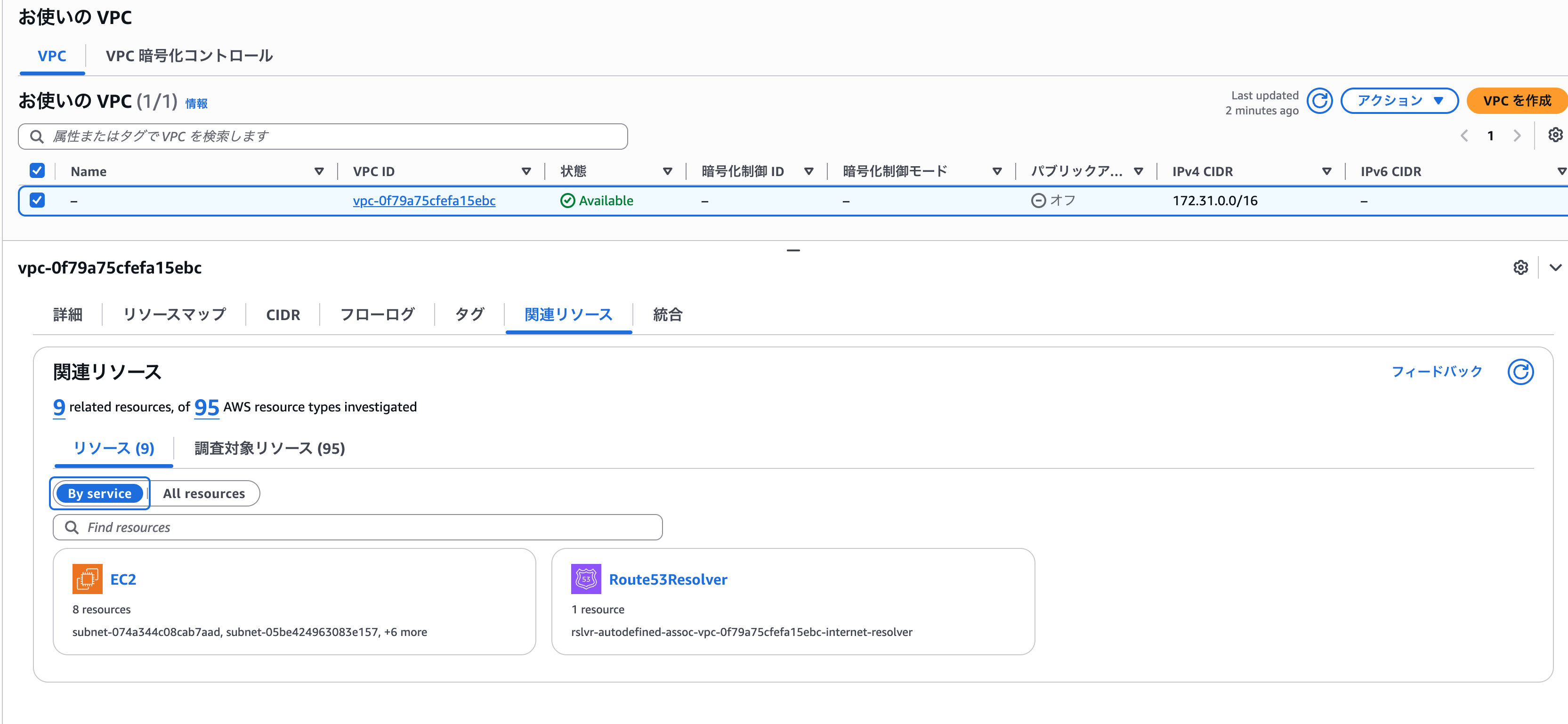Click the 1 resource text
This screenshot has width=1568, height=724.
598,610
